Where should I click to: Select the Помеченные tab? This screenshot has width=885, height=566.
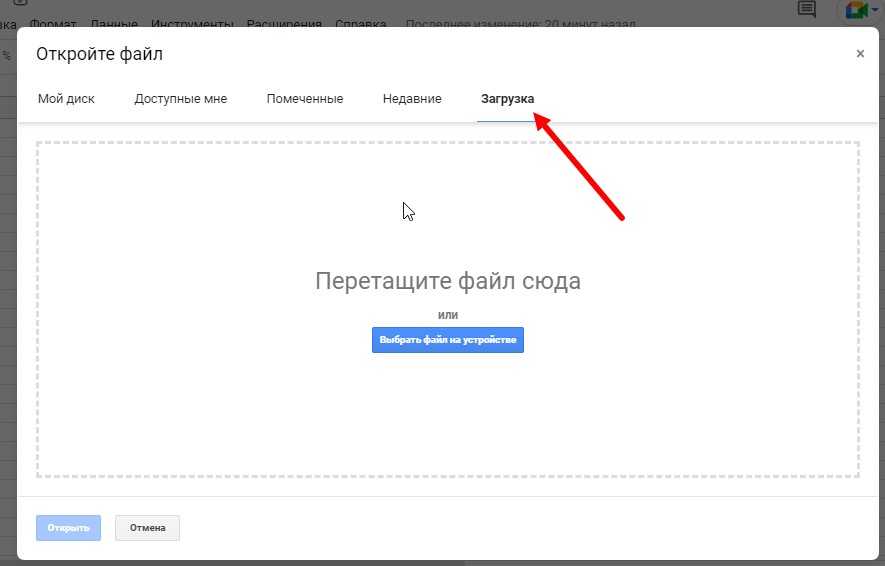[305, 99]
